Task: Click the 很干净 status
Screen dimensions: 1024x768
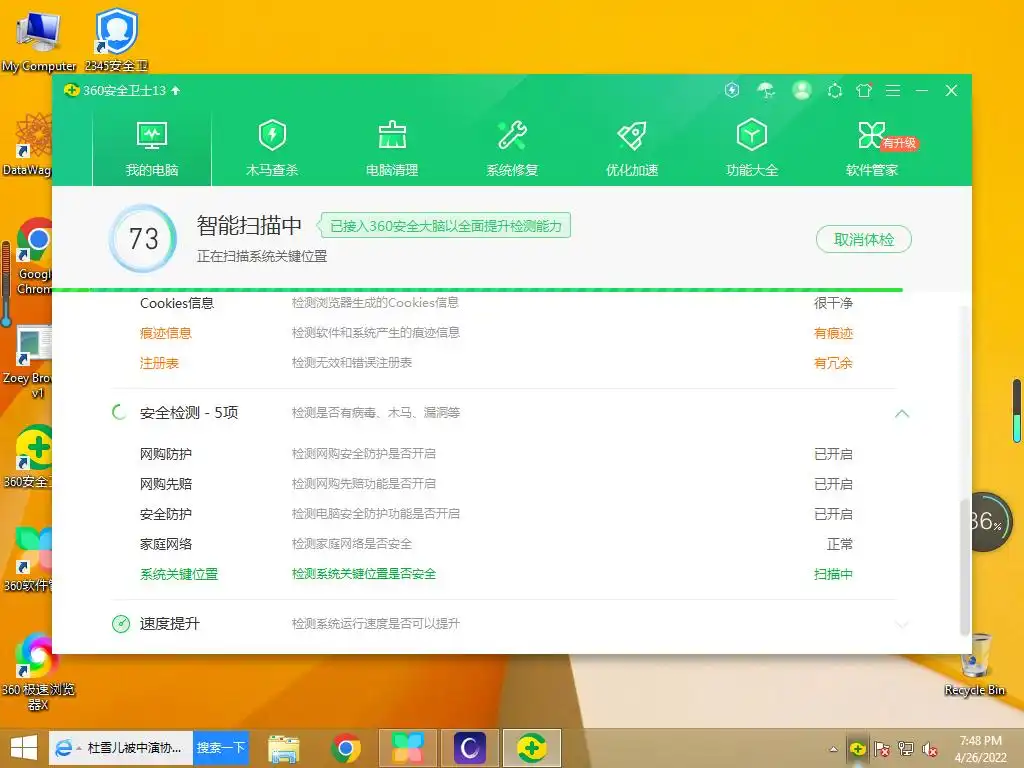Action: [x=833, y=304]
